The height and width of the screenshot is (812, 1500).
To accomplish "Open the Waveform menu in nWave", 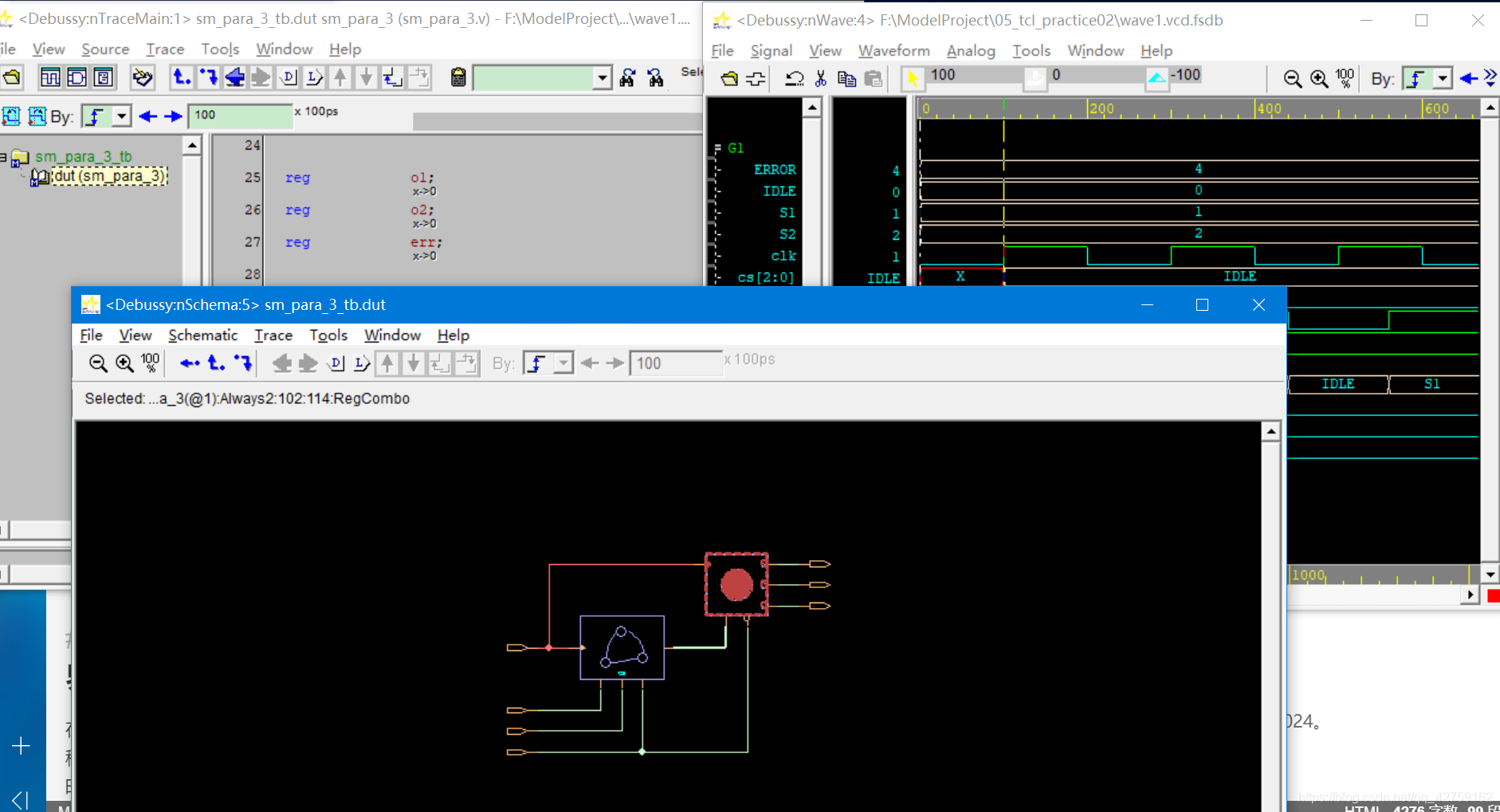I will [x=893, y=51].
